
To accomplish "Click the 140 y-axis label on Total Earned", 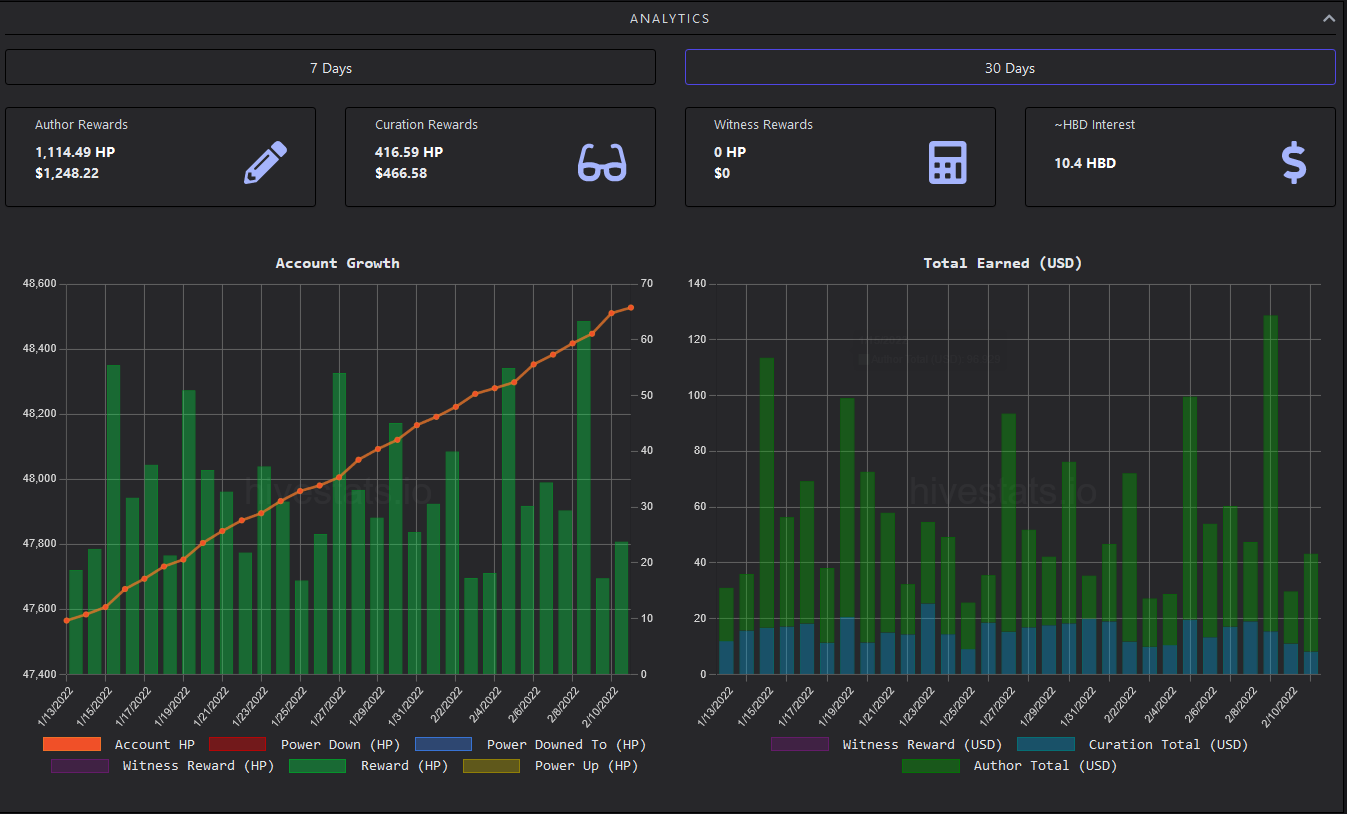I will point(698,284).
